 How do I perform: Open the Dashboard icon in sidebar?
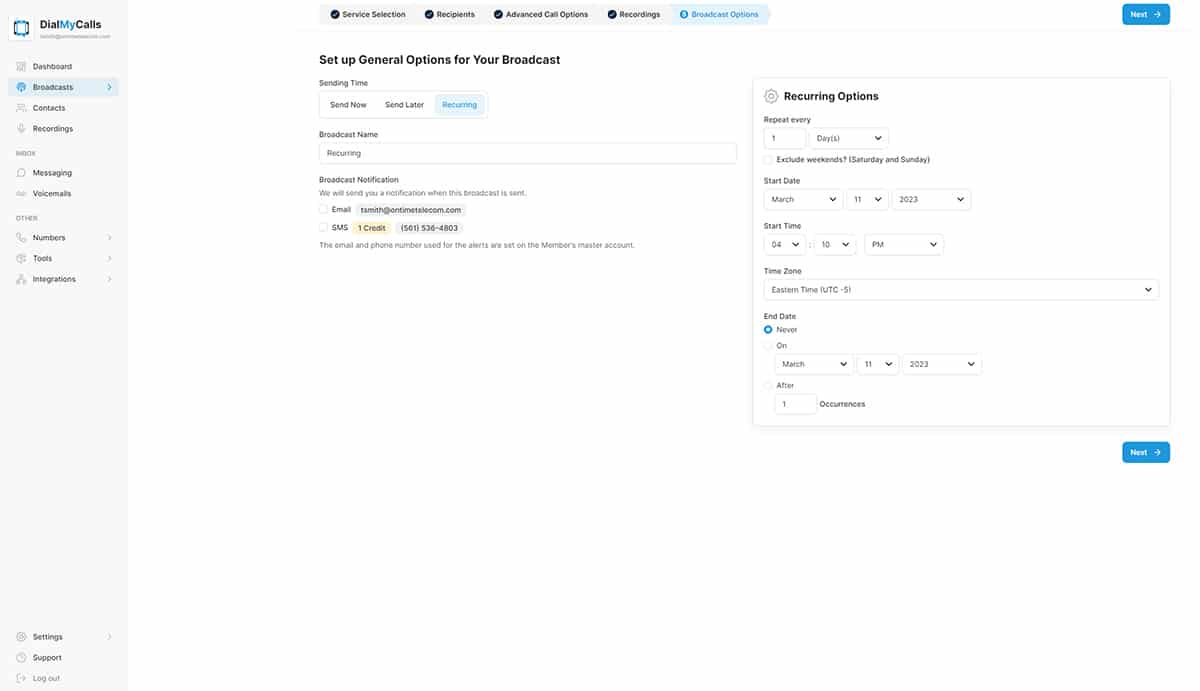(22, 66)
